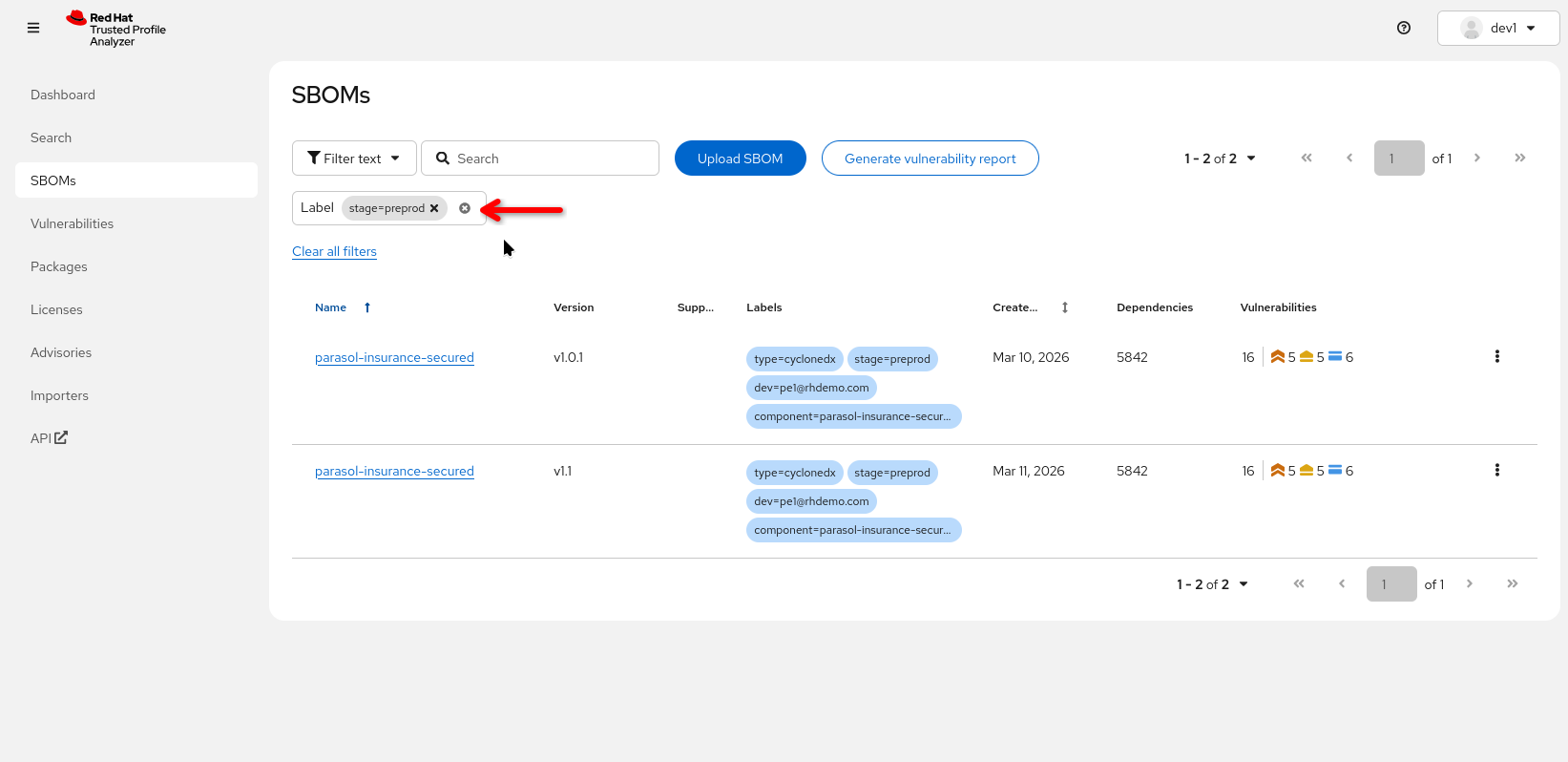The height and width of the screenshot is (762, 1568).
Task: Click medium severity icon in v1.1 row
Action: point(1307,471)
